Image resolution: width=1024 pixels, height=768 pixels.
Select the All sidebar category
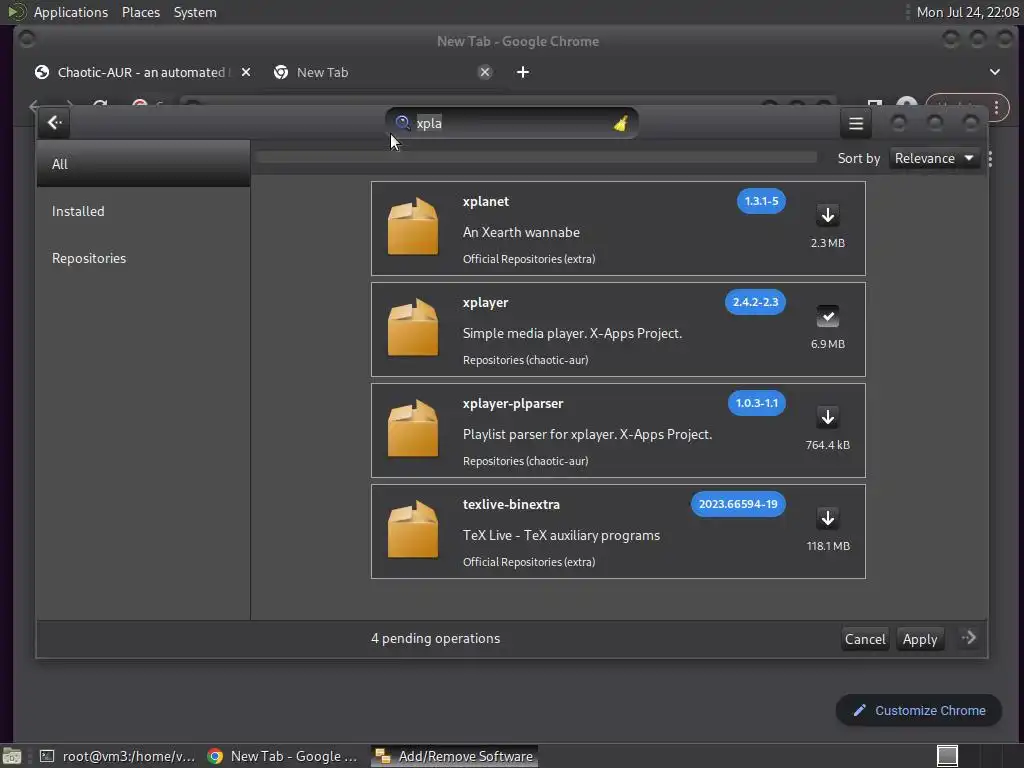coord(144,164)
